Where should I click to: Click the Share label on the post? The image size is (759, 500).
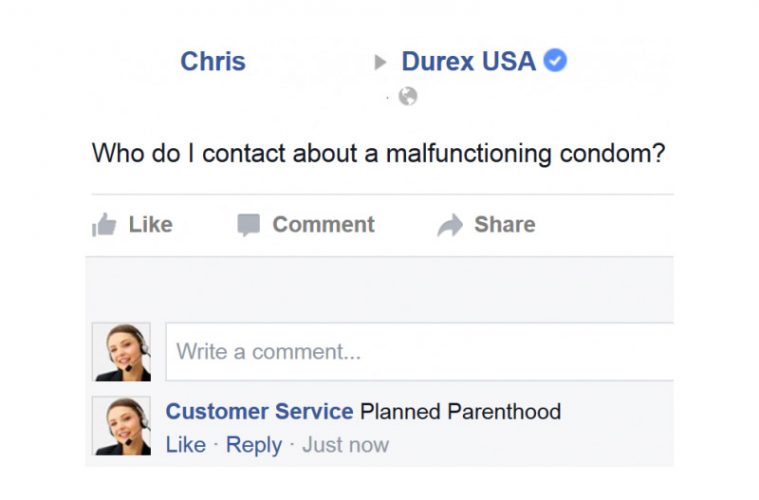click(505, 225)
